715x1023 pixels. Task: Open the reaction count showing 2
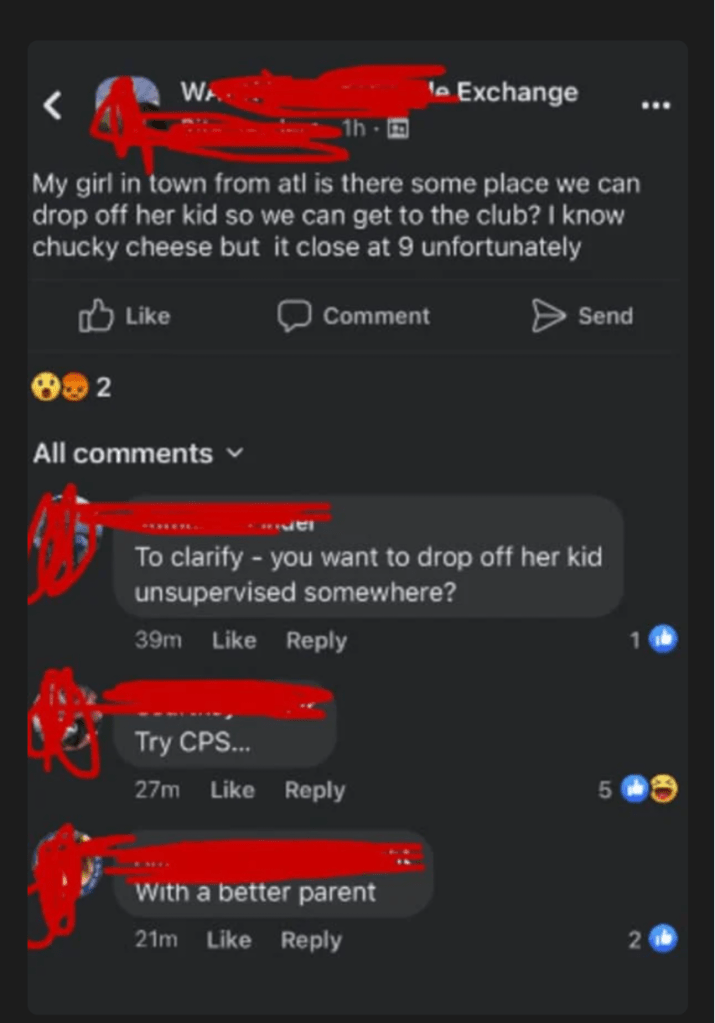104,388
